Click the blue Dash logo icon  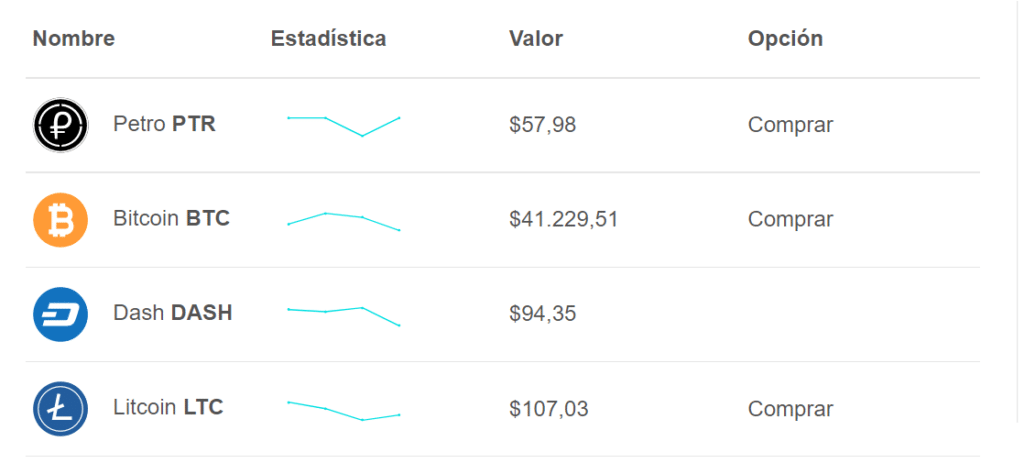[x=60, y=314]
